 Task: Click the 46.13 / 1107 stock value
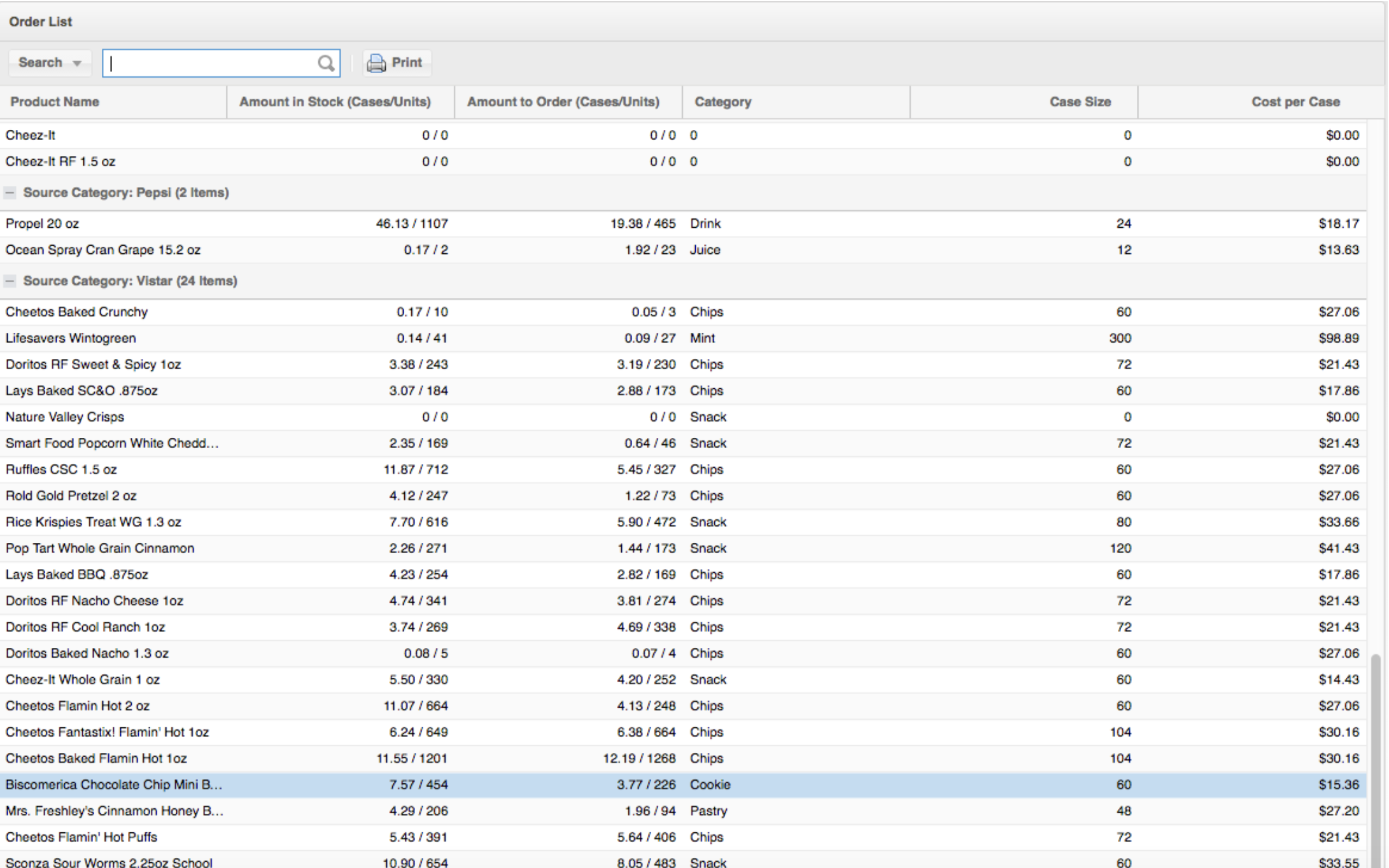pos(412,223)
